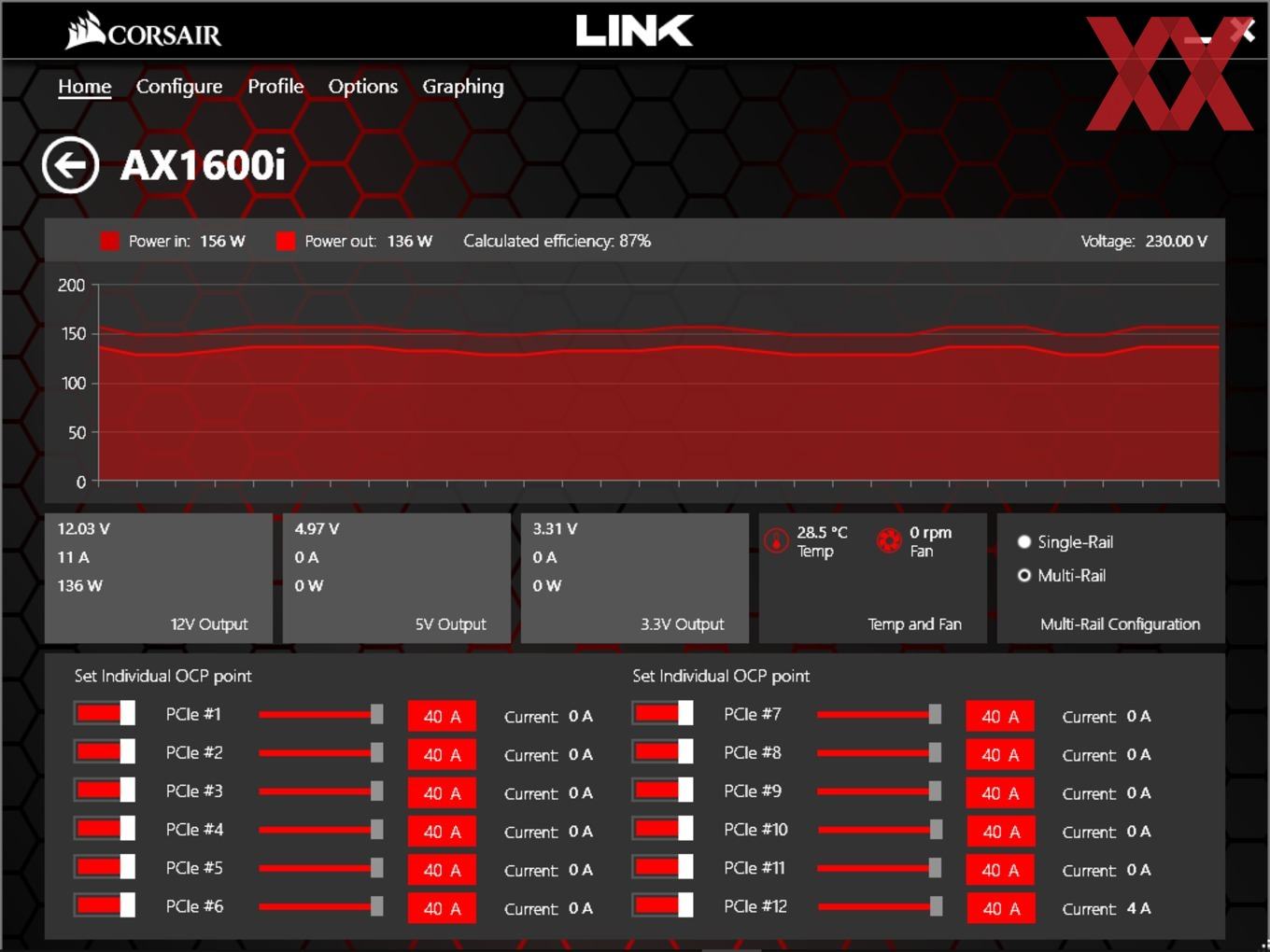Select the 12V Output panel
The height and width of the screenshot is (952, 1270).
point(159,578)
